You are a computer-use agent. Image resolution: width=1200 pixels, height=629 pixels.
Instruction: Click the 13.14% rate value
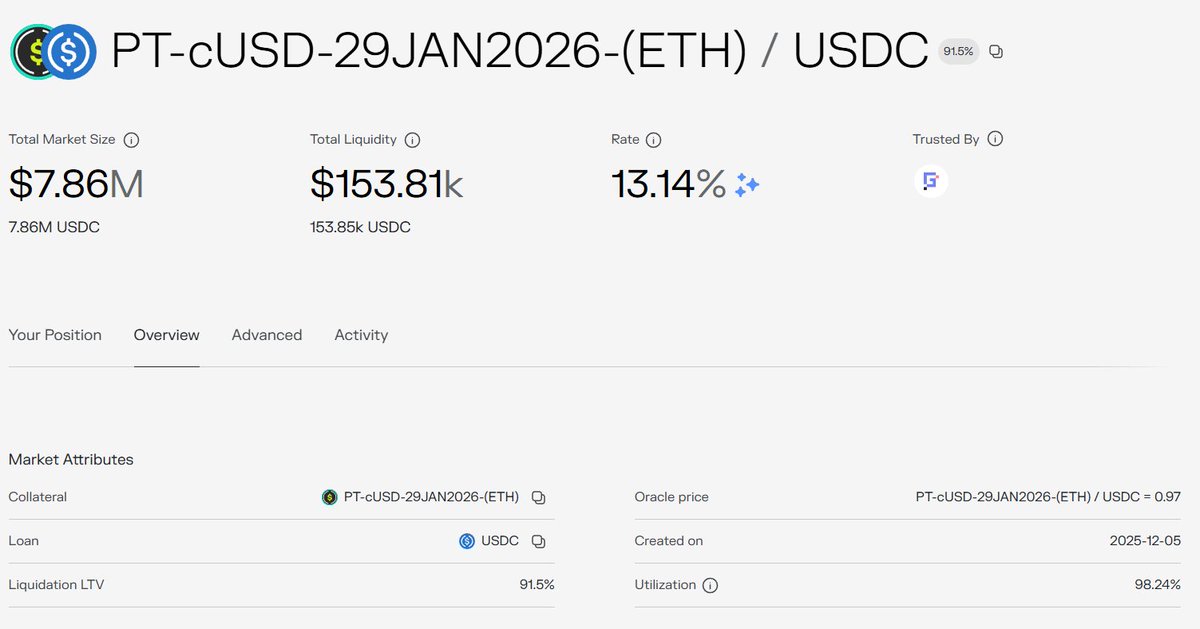[669, 184]
